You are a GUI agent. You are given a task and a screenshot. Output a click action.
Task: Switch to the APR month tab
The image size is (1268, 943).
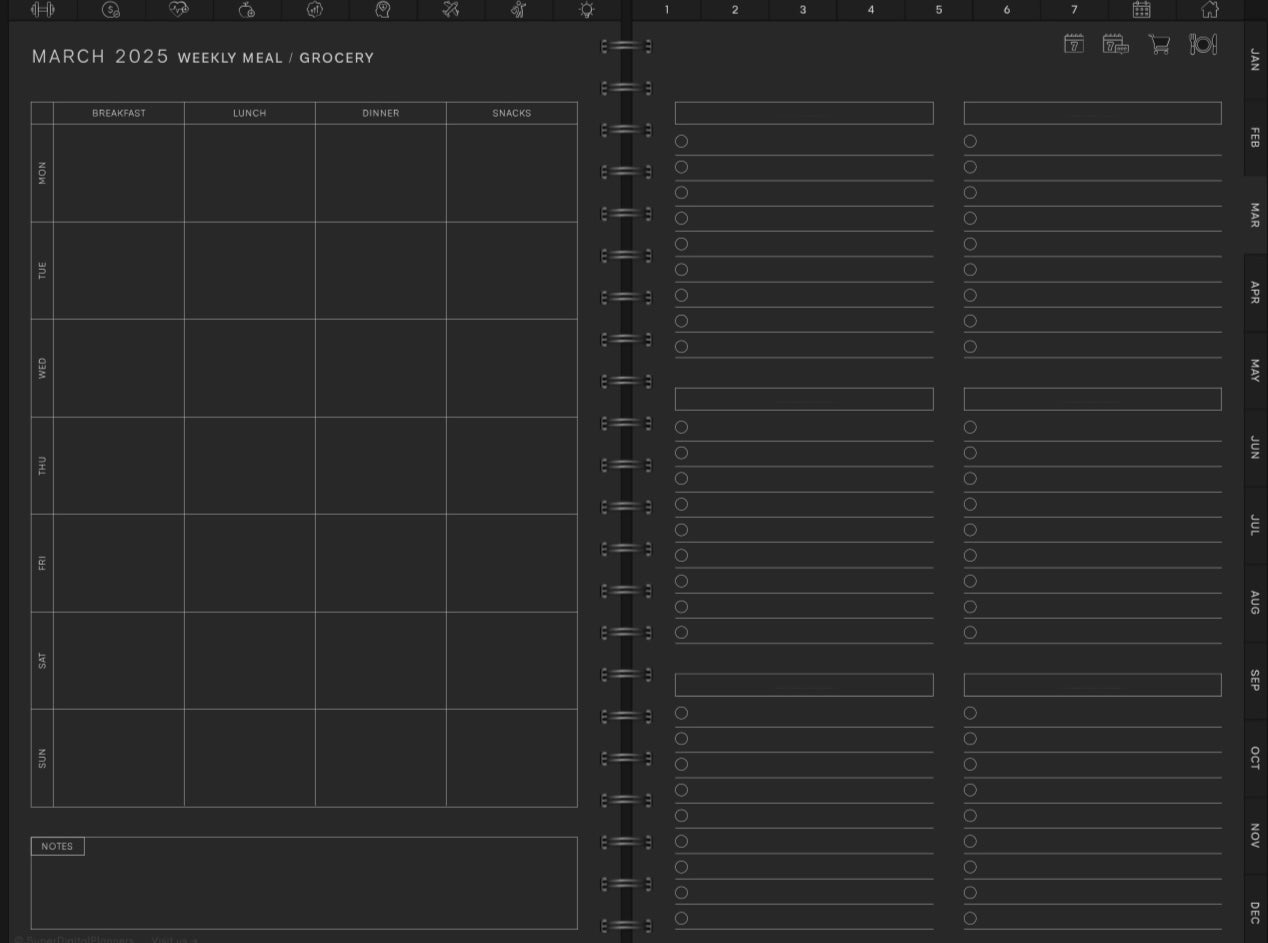click(1255, 292)
